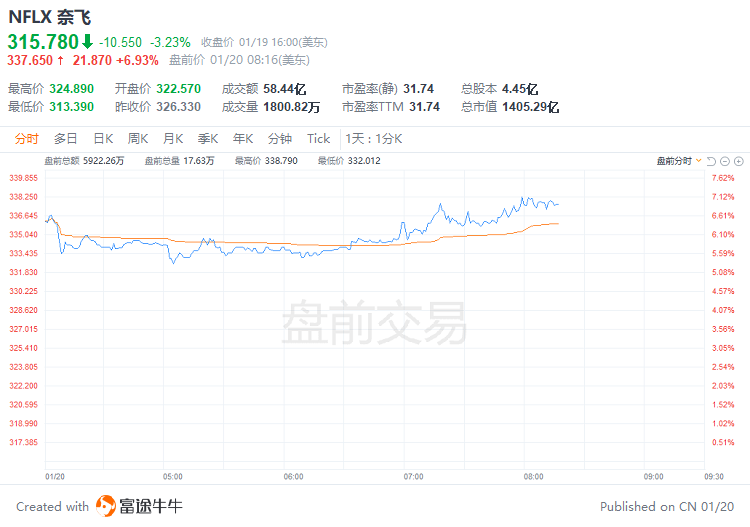Click the pre-market 最低价 332.012
The image size is (750, 527).
click(x=364, y=161)
